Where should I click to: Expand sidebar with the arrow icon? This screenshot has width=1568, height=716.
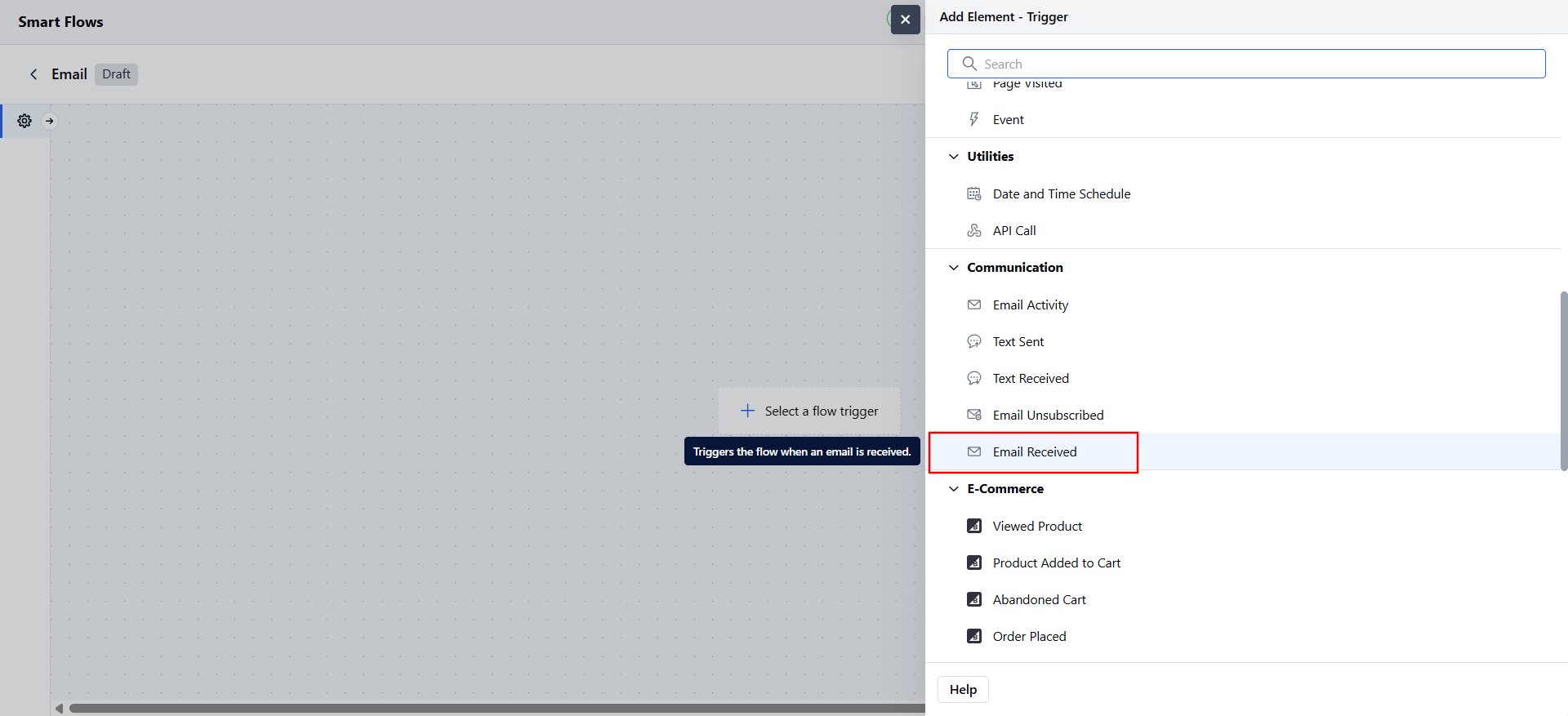pyautogui.click(x=50, y=121)
